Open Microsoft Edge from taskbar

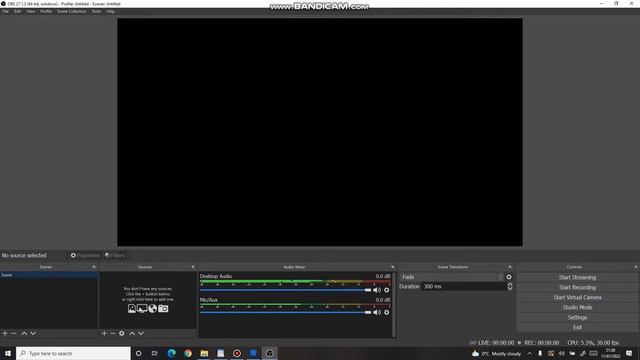(171, 353)
